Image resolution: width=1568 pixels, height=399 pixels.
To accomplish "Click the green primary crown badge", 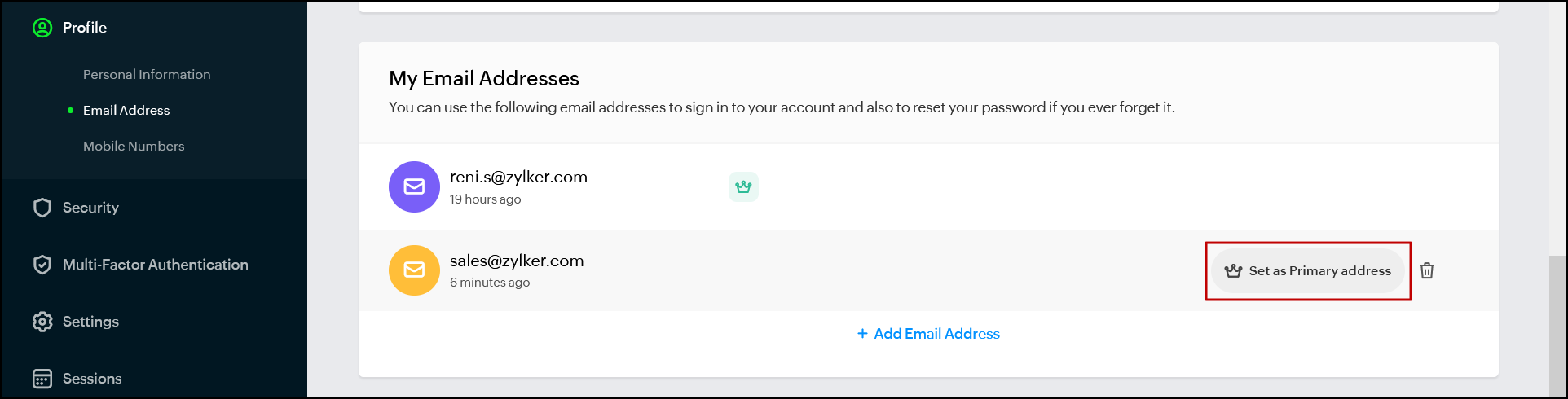I will 743,186.
